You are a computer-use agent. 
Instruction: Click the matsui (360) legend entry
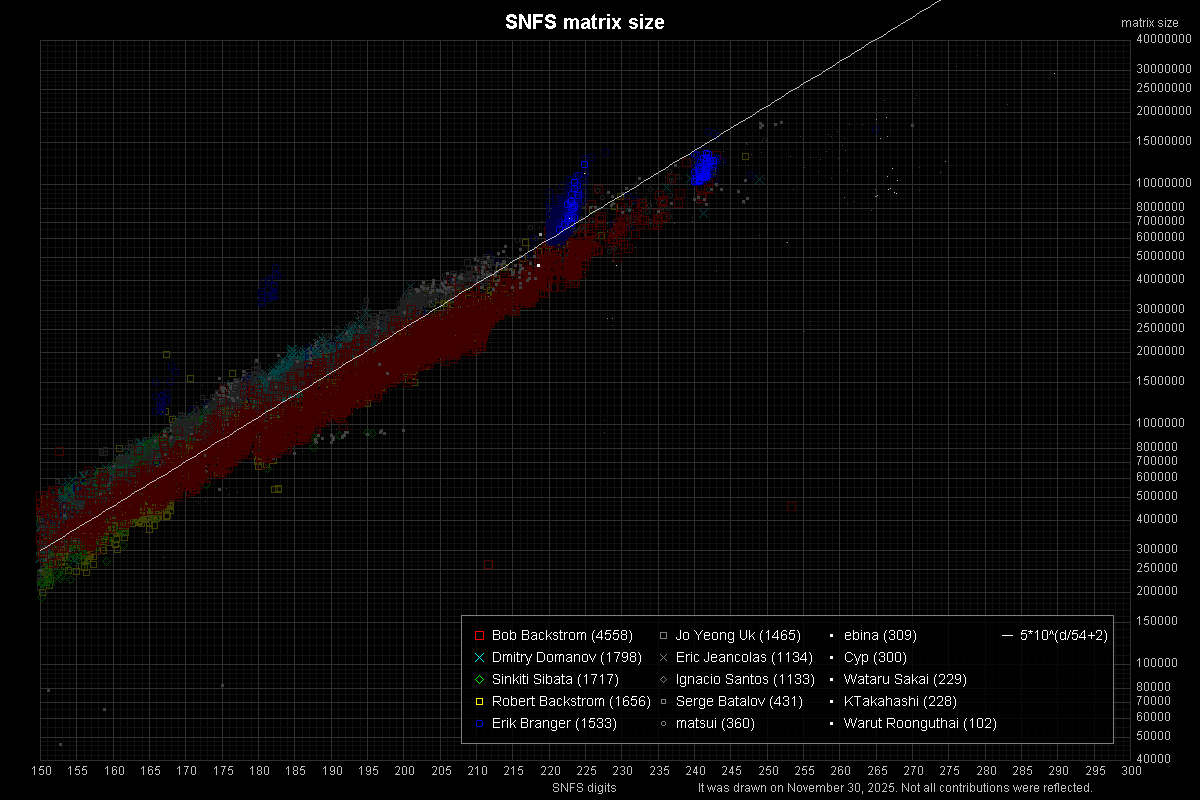tap(715, 723)
